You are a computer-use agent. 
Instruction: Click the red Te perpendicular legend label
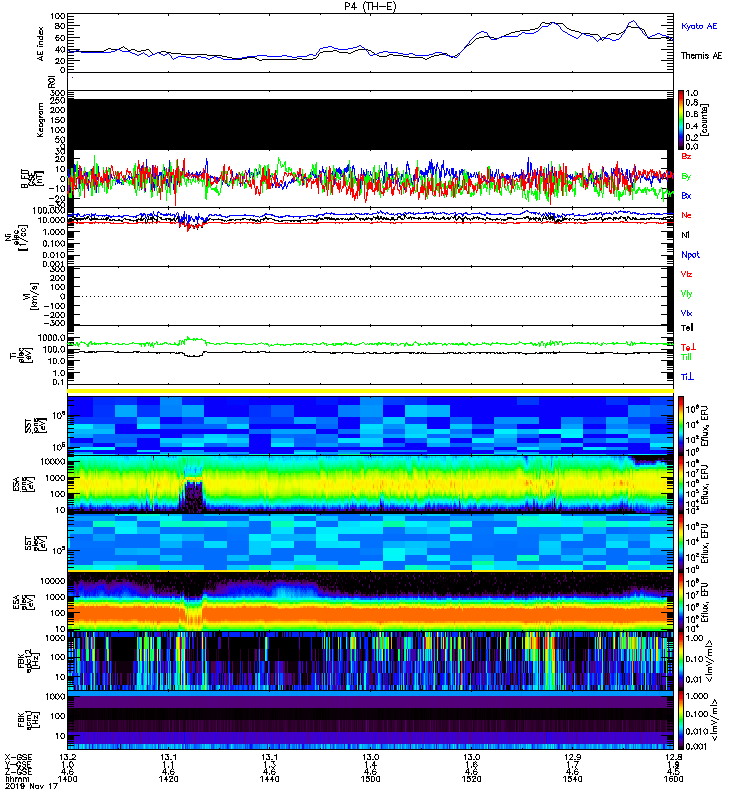coord(688,347)
